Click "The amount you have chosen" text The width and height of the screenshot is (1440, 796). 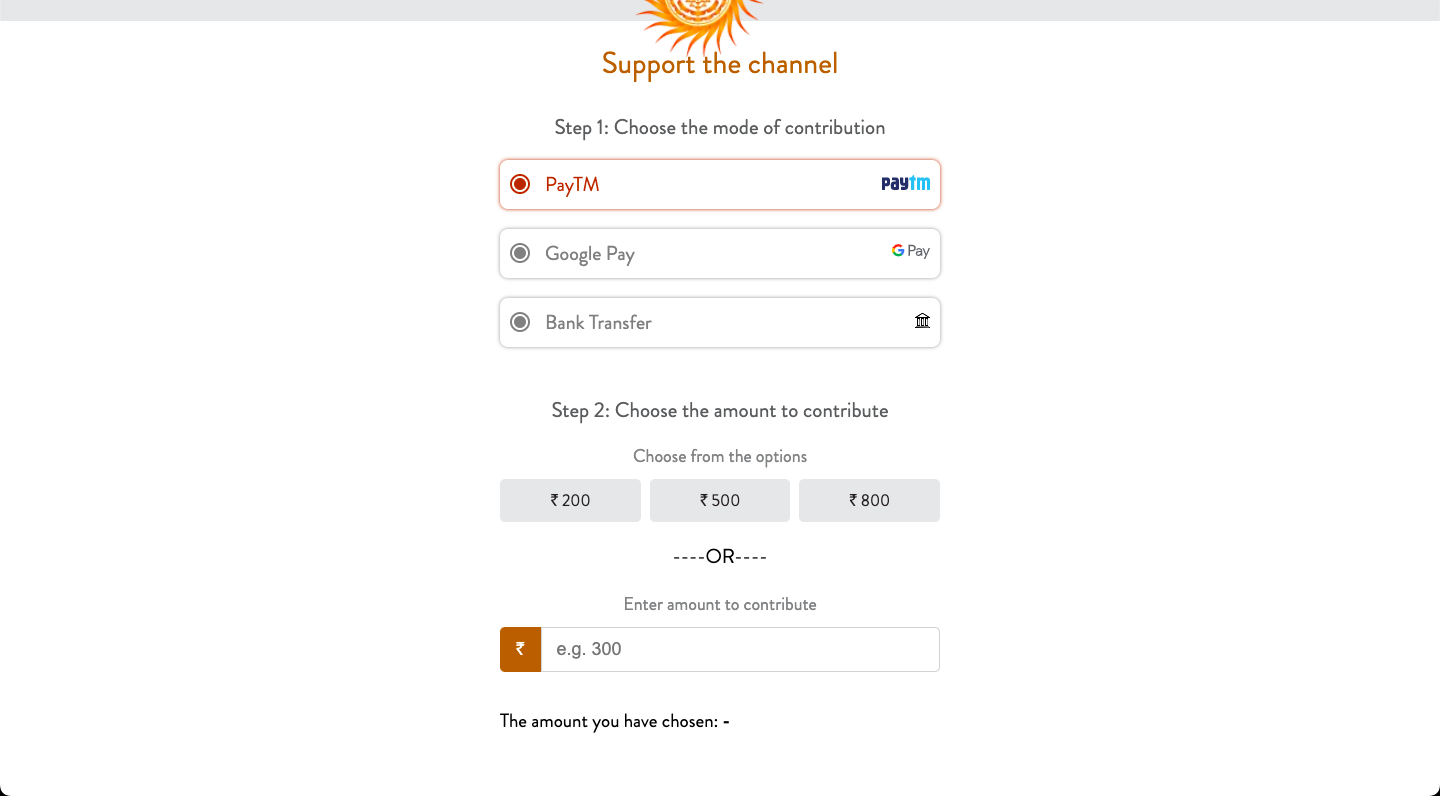tap(609, 721)
